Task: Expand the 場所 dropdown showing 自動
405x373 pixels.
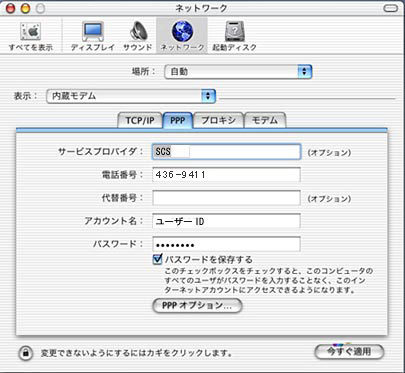Action: click(238, 72)
